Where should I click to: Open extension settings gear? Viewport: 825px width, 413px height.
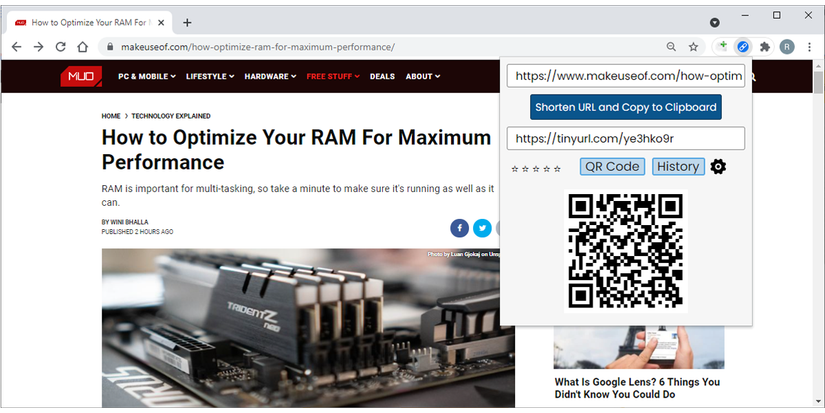718,167
